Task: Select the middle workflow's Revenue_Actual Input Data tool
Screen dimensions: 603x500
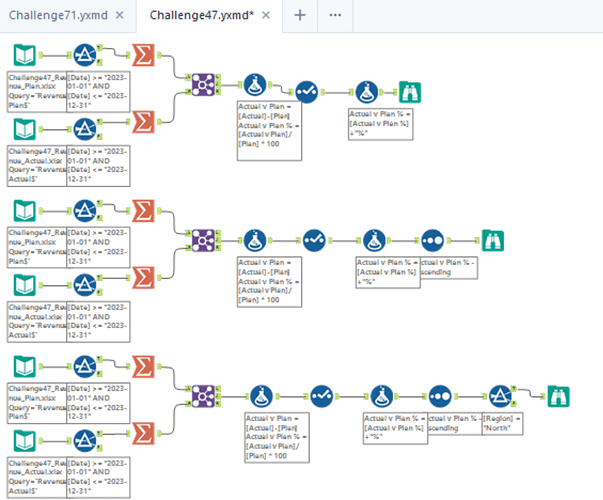Action: (x=25, y=285)
